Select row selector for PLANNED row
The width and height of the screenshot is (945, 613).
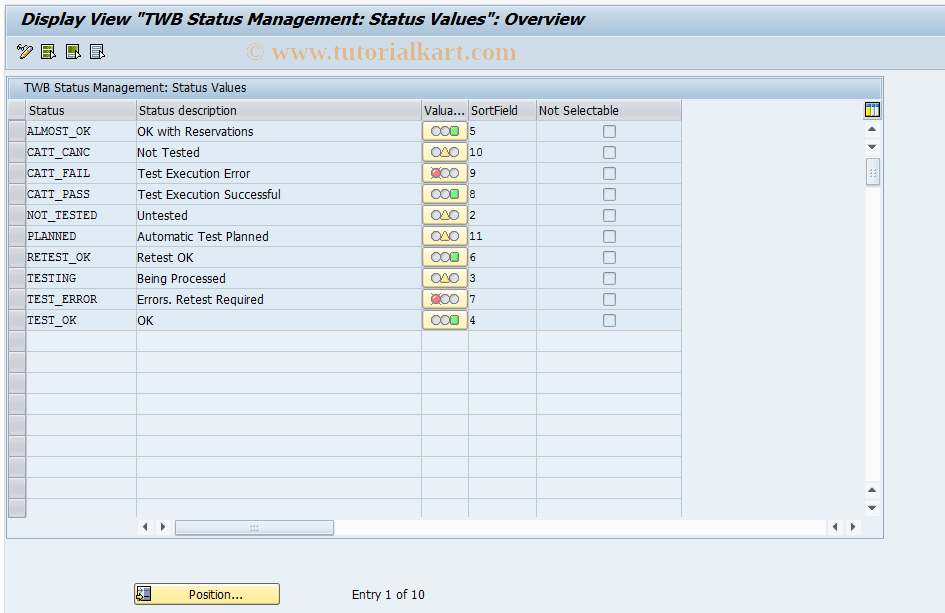coord(17,236)
